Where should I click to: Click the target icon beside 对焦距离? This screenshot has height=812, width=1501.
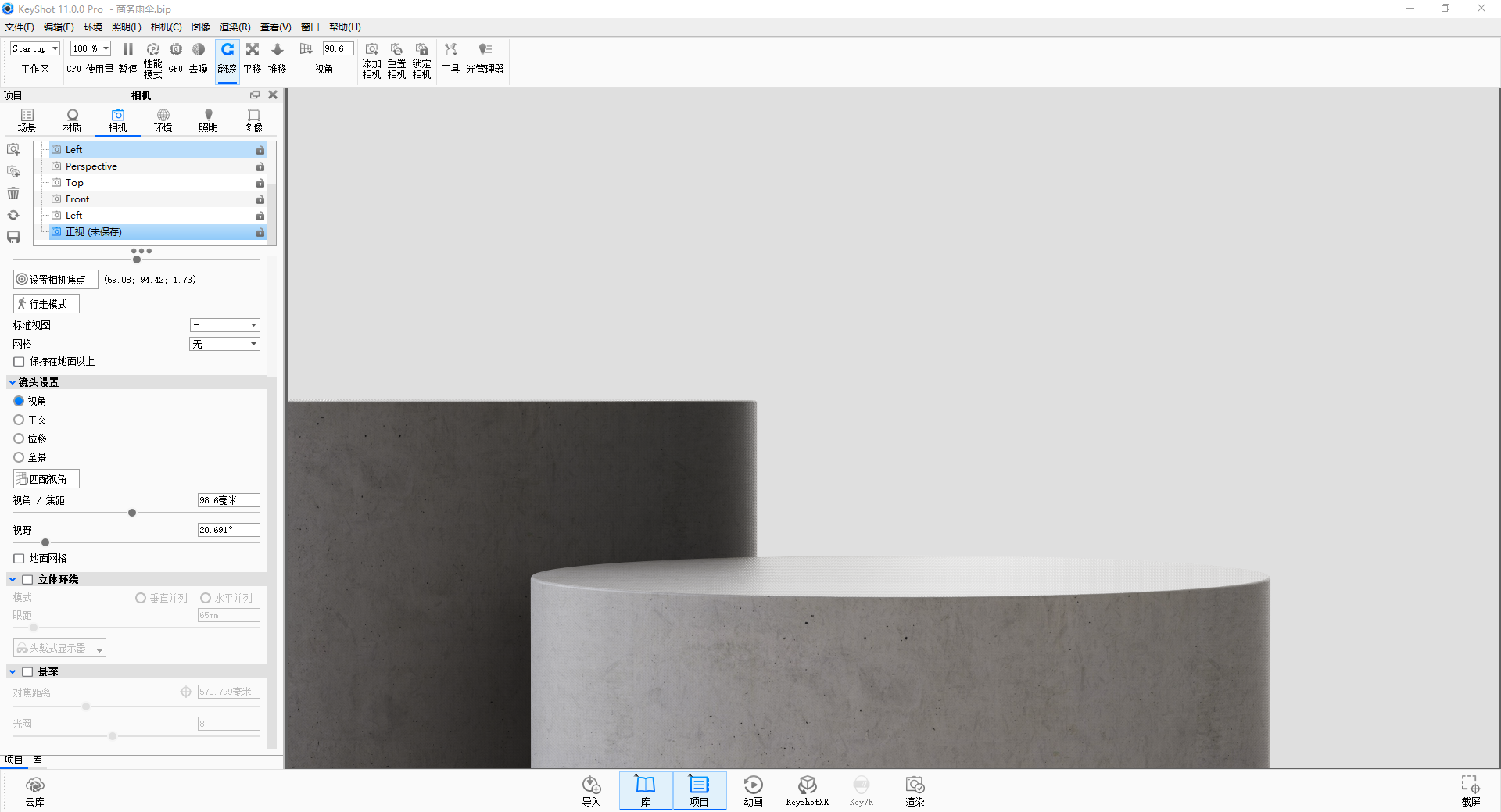click(x=186, y=692)
